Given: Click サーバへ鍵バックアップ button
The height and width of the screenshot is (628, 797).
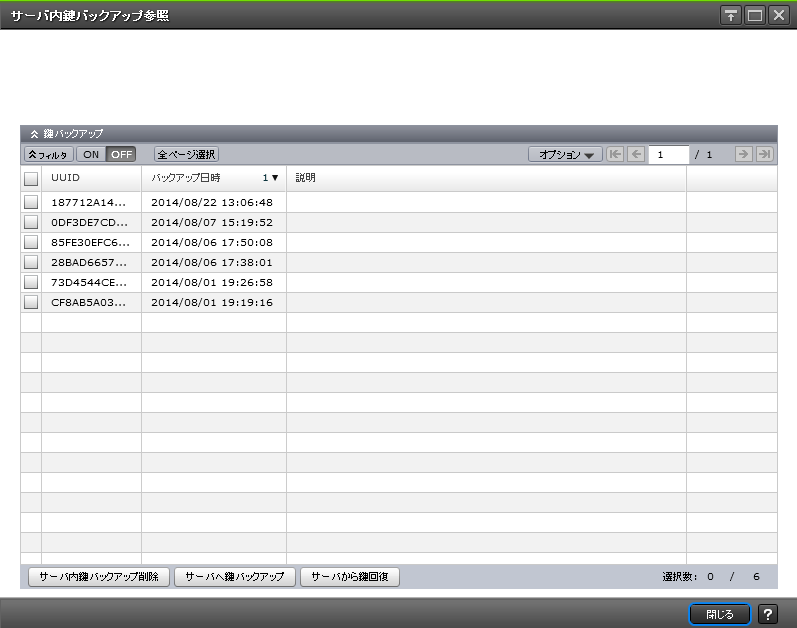Looking at the screenshot, I should click(x=234, y=577).
